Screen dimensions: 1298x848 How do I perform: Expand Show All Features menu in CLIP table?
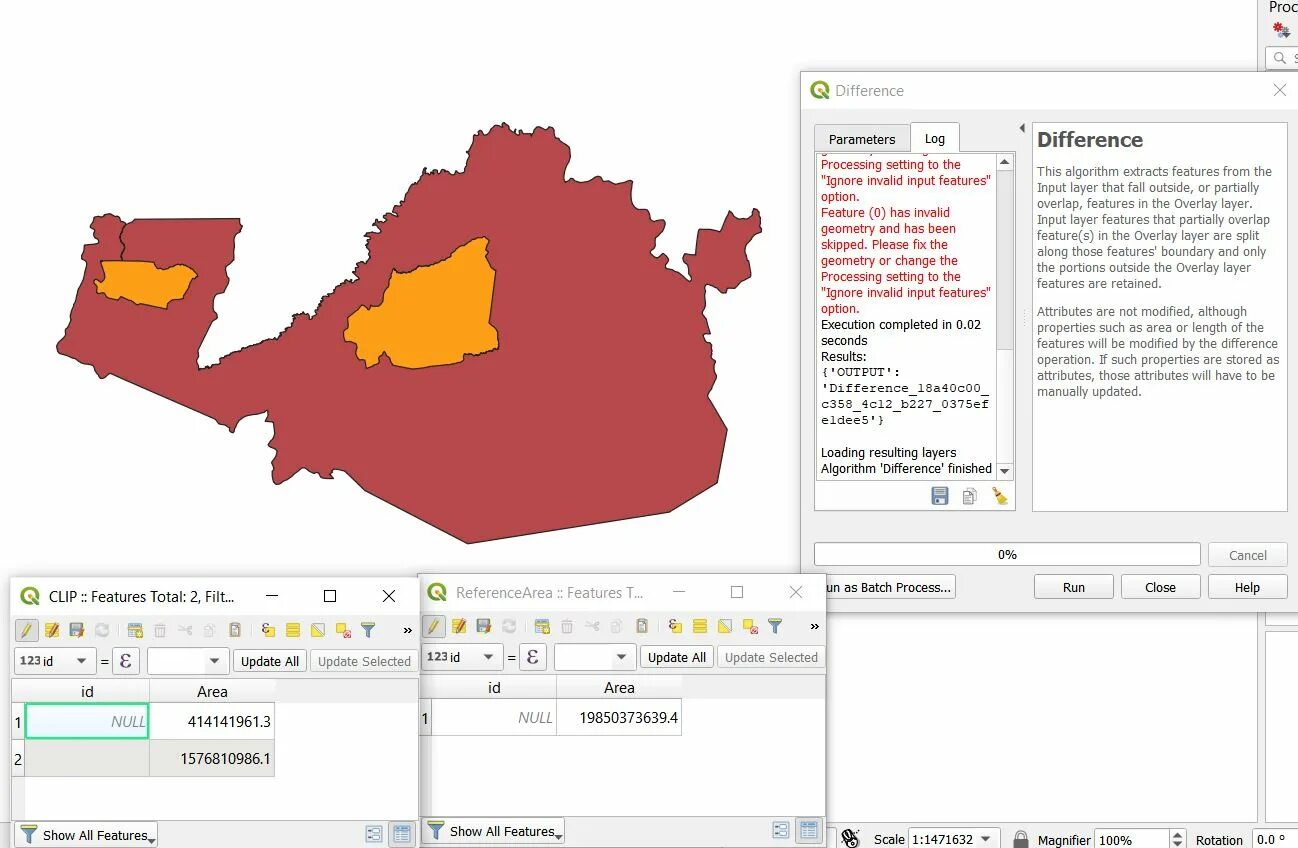pos(86,835)
